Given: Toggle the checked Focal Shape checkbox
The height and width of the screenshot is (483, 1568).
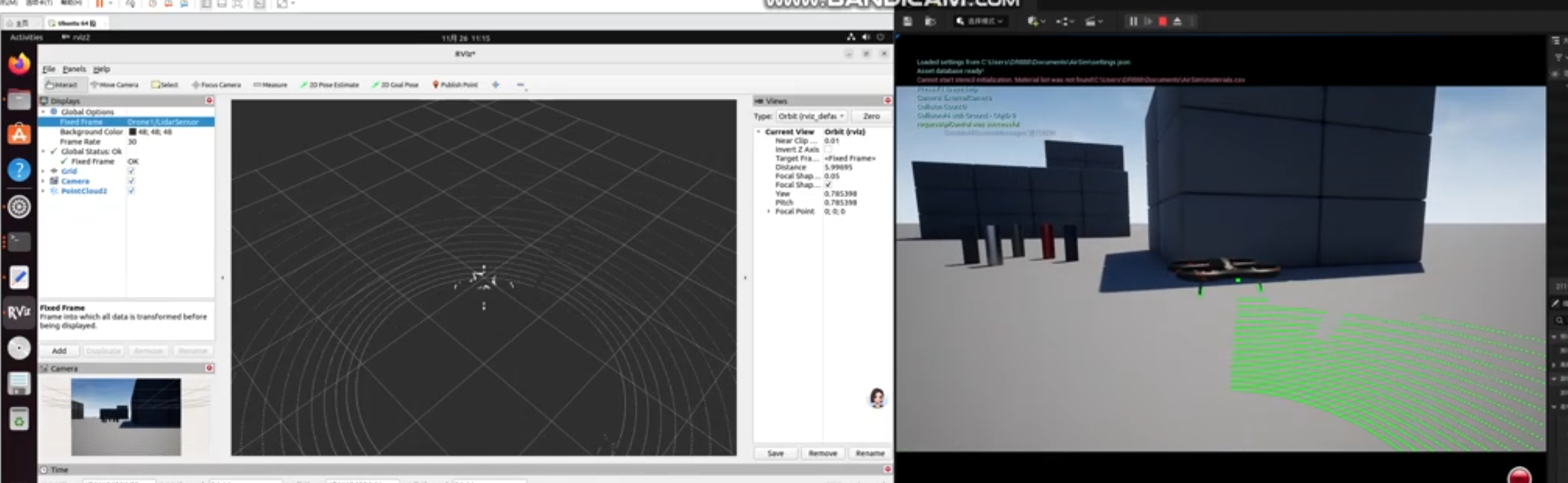Looking at the screenshot, I should [x=828, y=184].
